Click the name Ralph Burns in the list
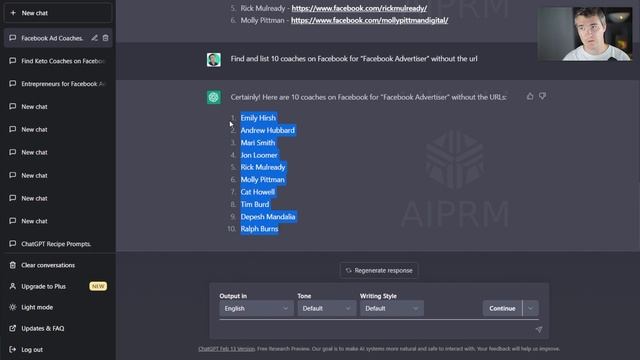This screenshot has width=640, height=360. click(259, 229)
